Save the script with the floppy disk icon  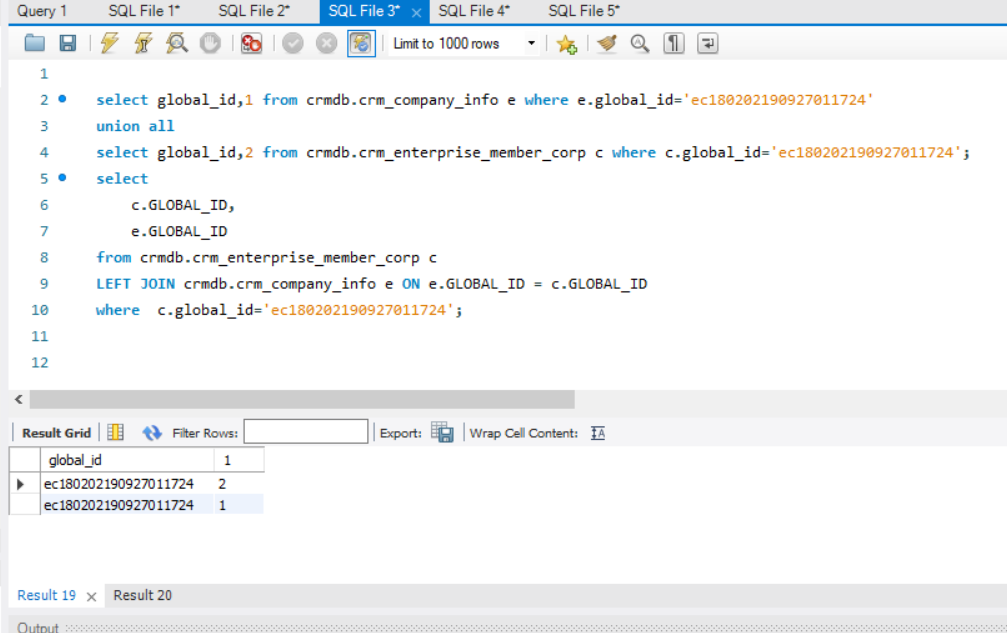pos(67,44)
